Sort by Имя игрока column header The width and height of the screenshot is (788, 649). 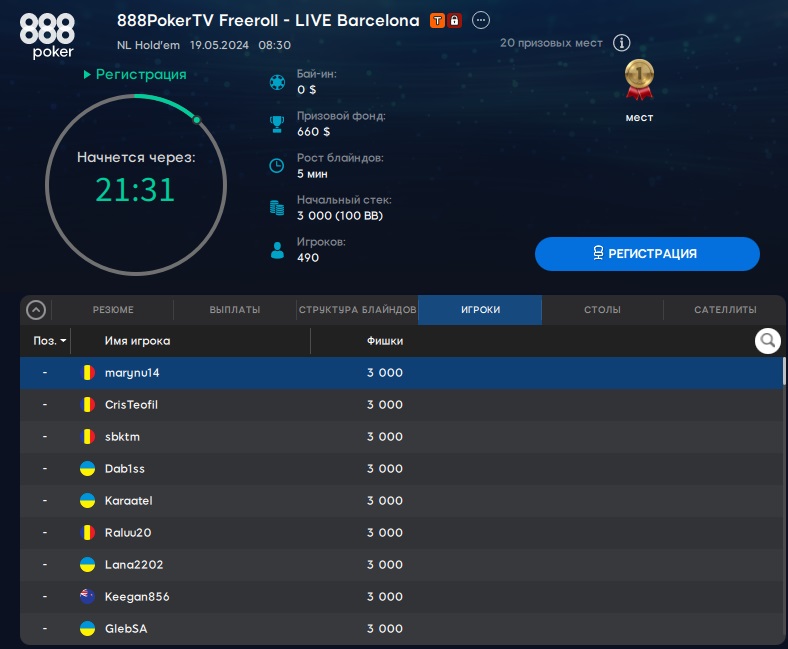[x=137, y=341]
